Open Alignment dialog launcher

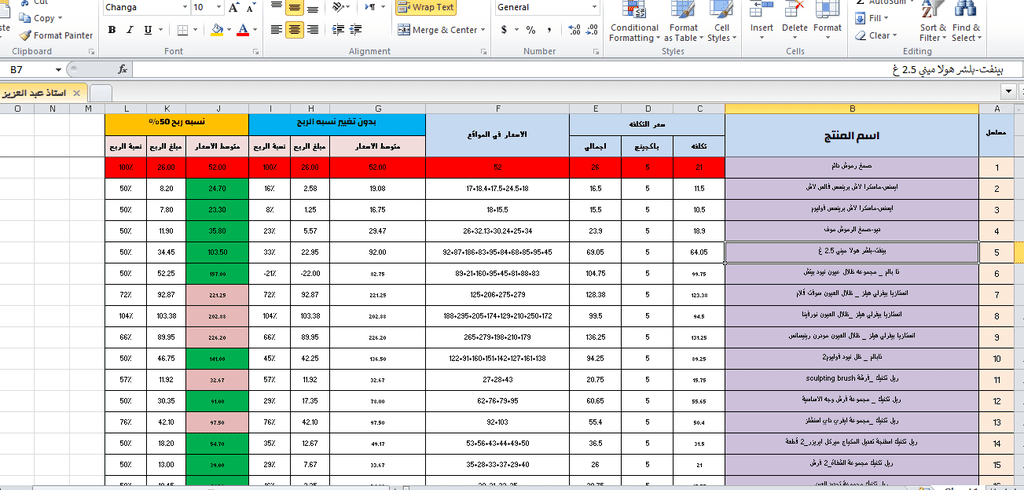[x=483, y=51]
